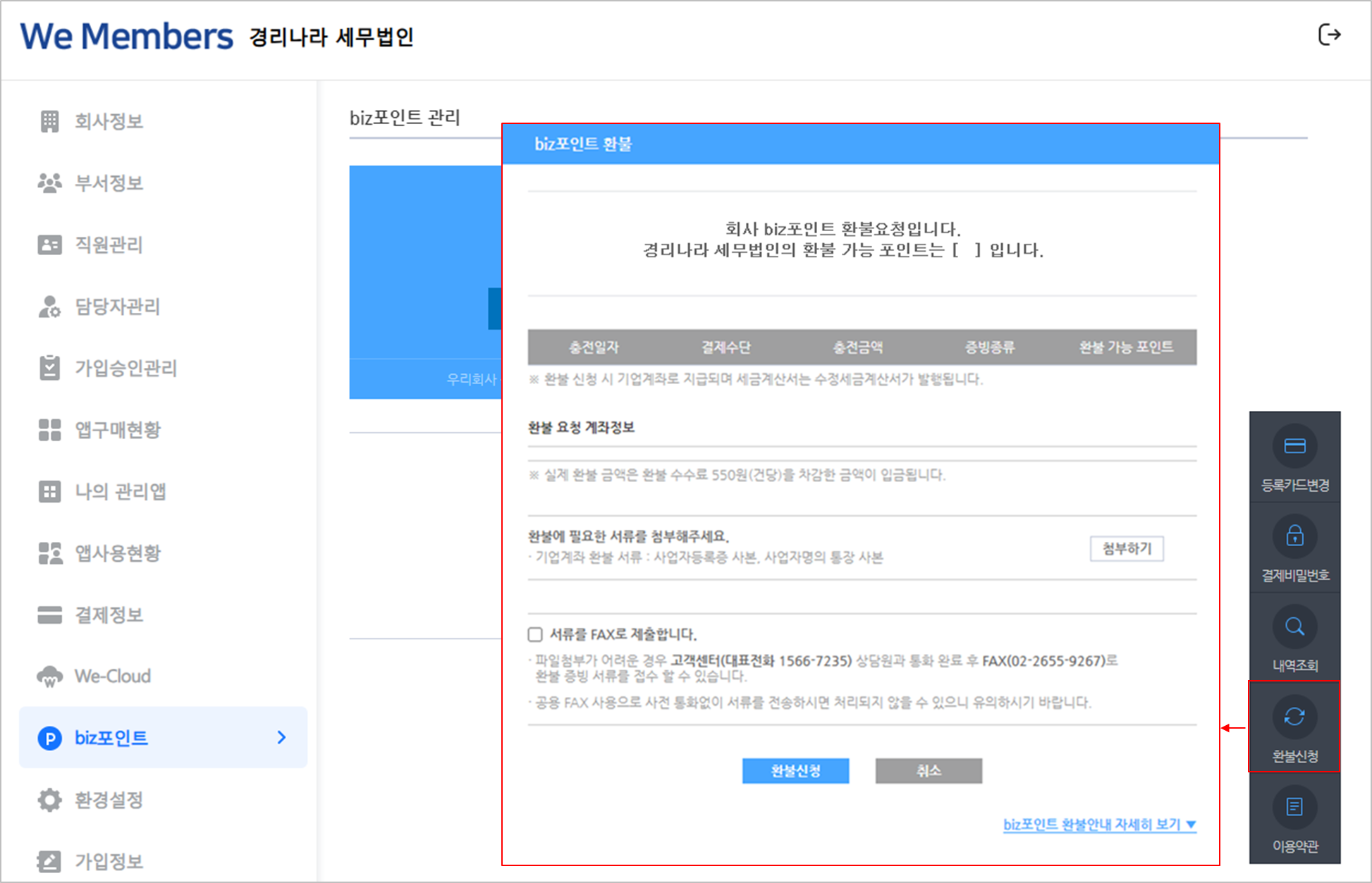The width and height of the screenshot is (1372, 883).
Task: Click the We-Cloud cloud icon
Action: tap(49, 677)
